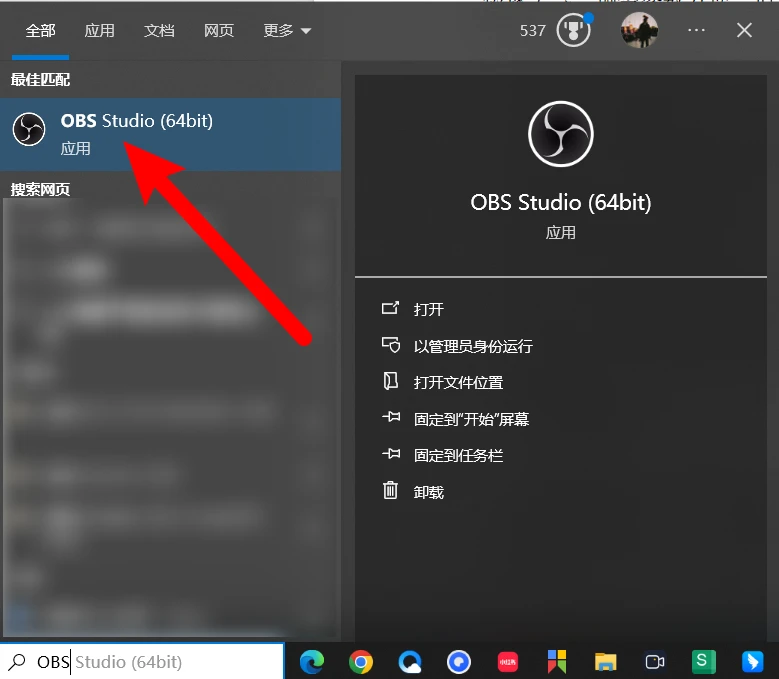Open Google Chrome from the taskbar
The image size is (779, 679).
click(361, 662)
